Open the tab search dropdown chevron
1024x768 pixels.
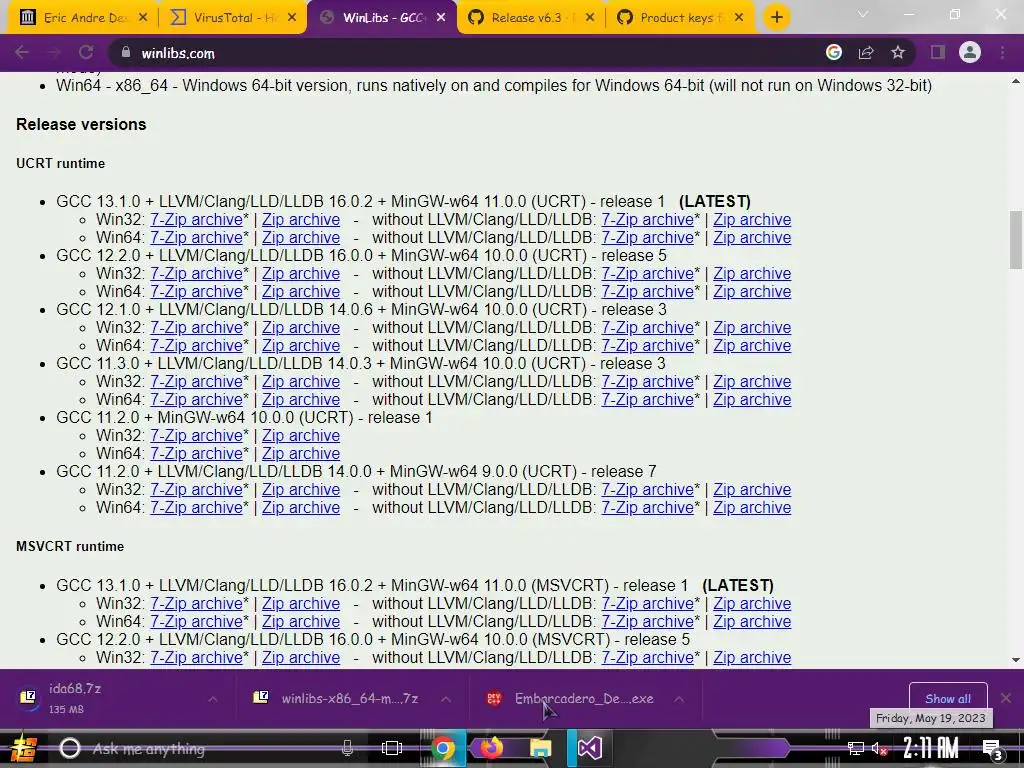coord(863,14)
